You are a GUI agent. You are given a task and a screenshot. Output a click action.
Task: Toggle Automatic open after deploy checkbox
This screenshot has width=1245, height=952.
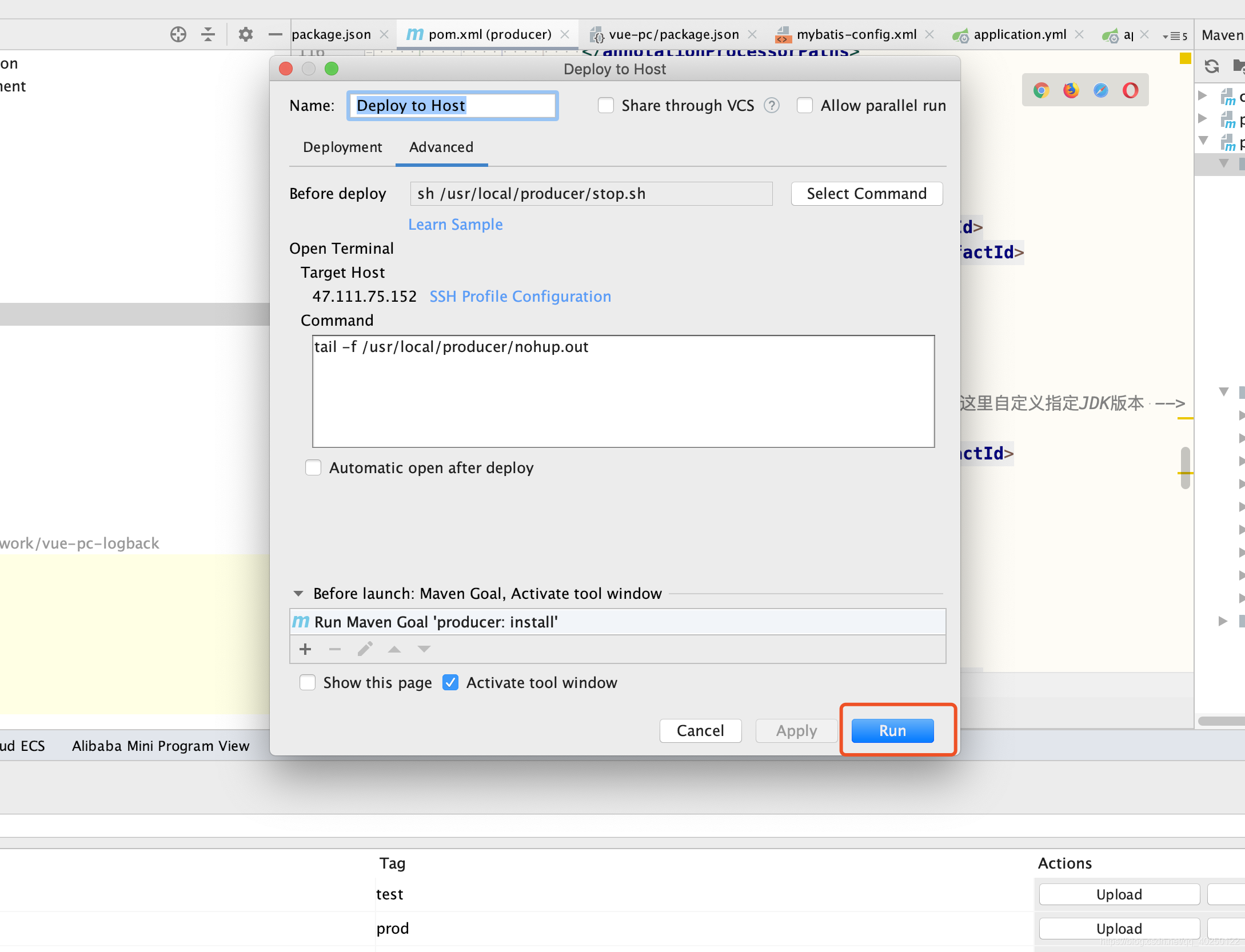pos(314,468)
